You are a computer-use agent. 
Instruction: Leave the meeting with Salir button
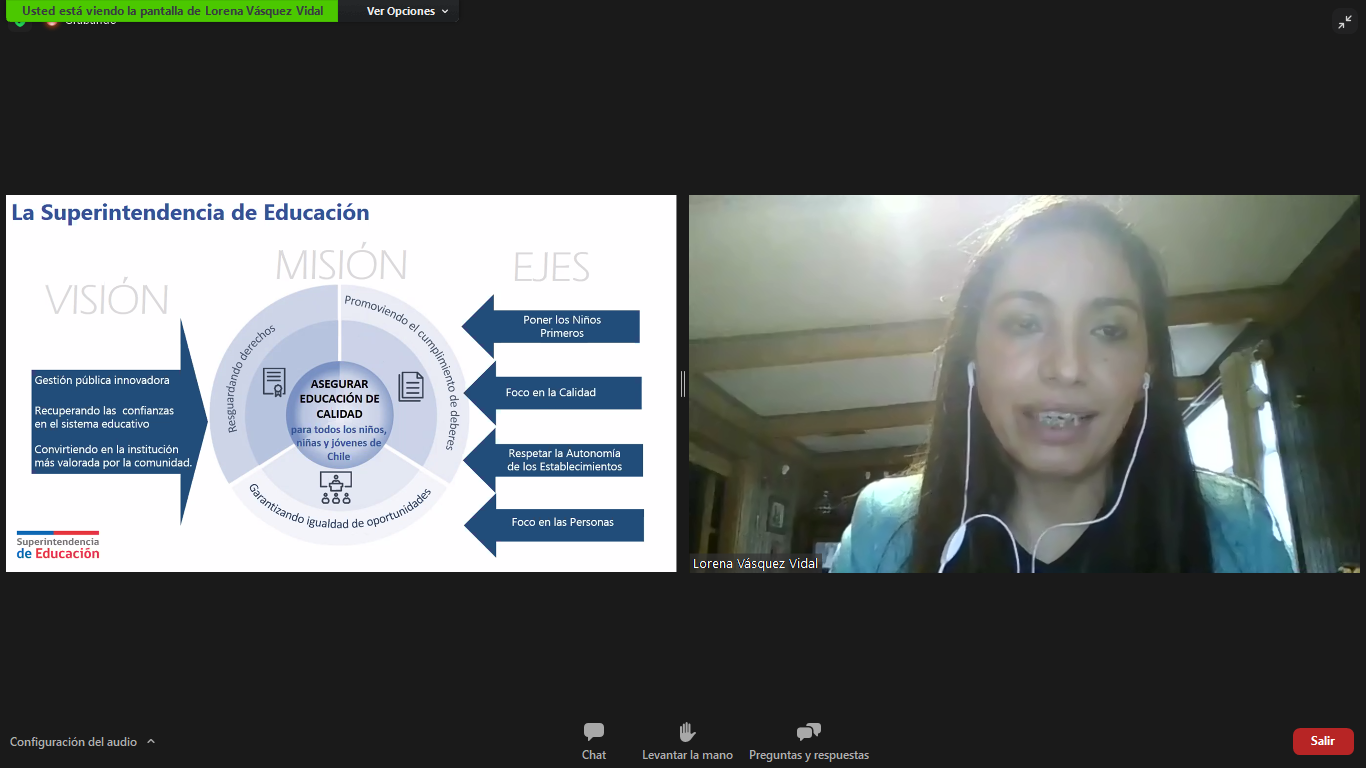1322,741
